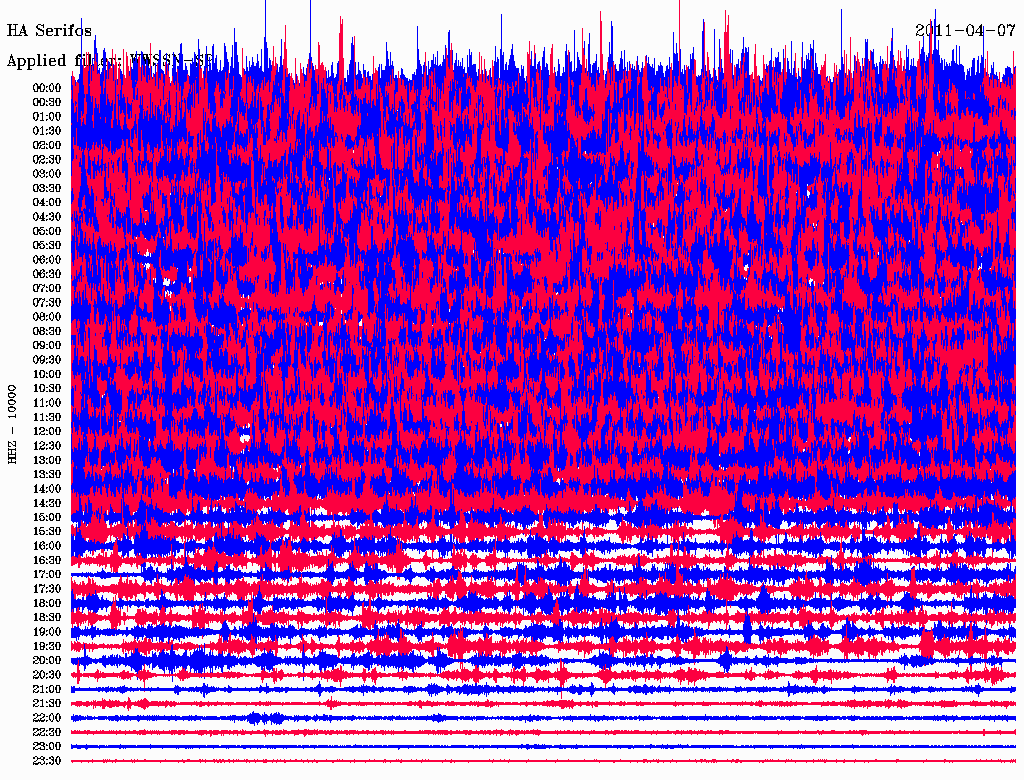Select the 07:00 time label
The width and height of the screenshot is (1024, 780).
click(x=47, y=288)
